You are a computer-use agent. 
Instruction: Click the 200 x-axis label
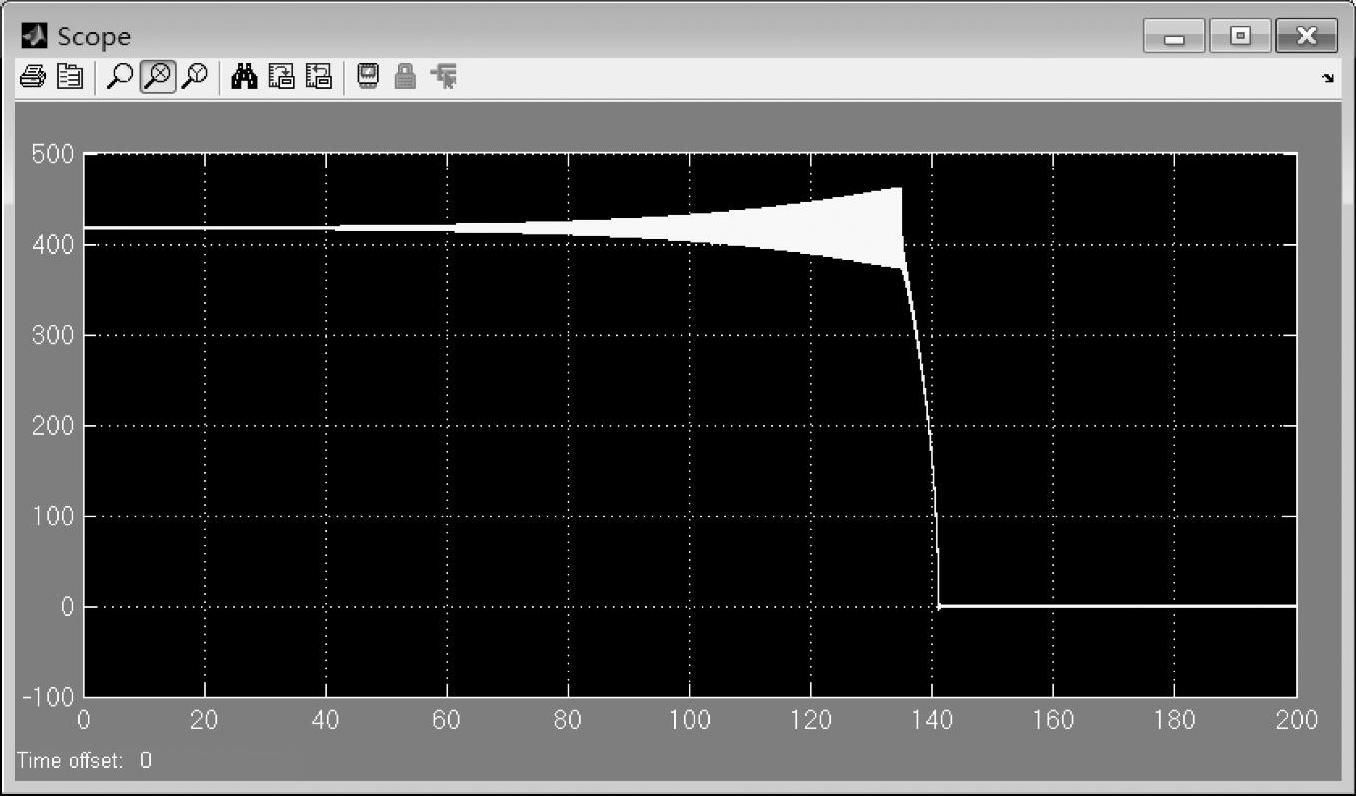point(1297,719)
